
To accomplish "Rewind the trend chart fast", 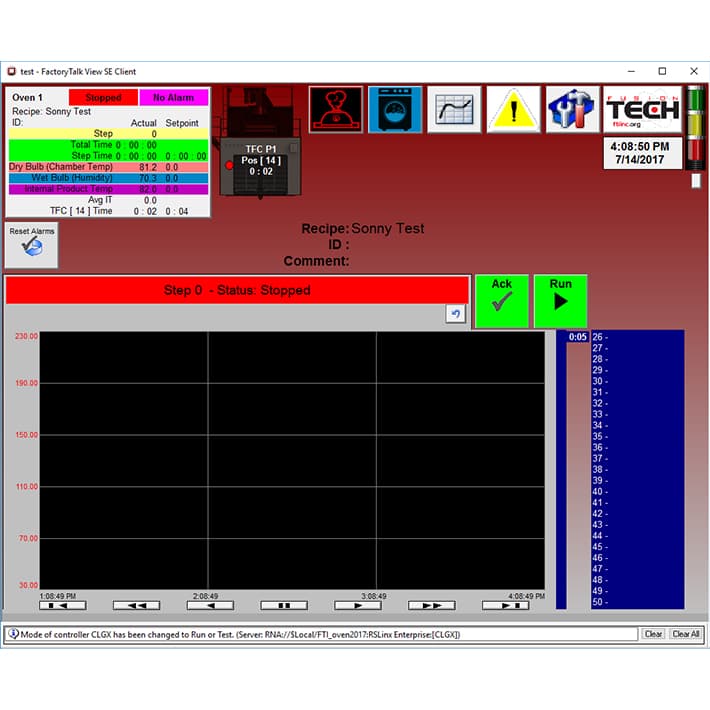I will [x=137, y=605].
